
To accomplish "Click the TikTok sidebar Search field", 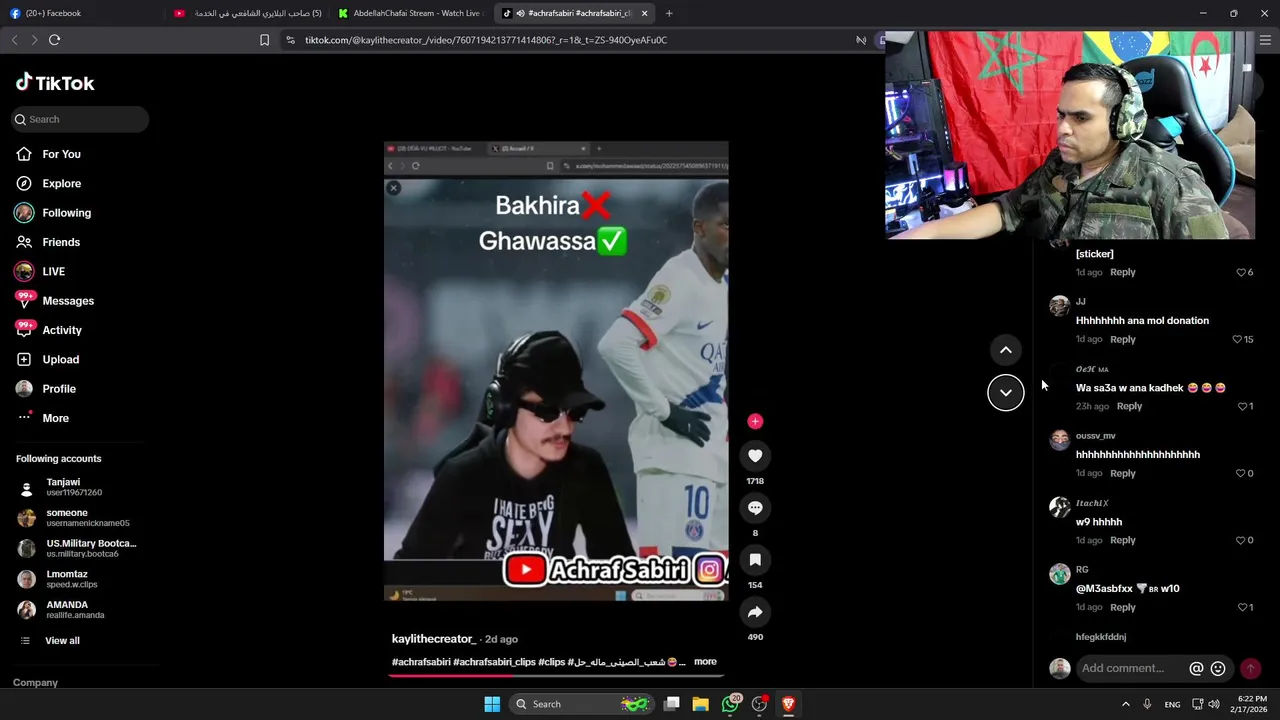I will [x=80, y=119].
